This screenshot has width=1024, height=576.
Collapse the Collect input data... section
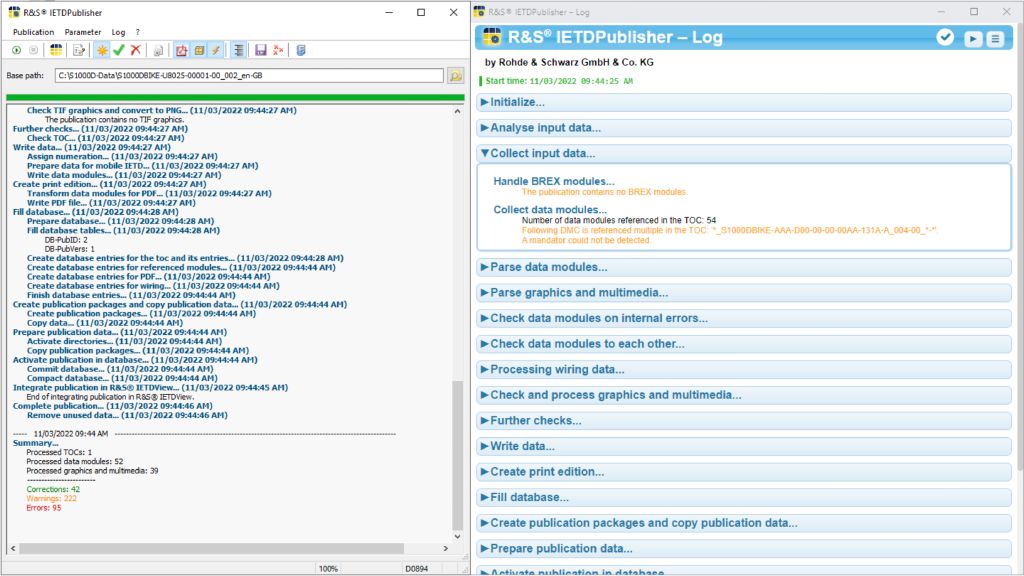tap(744, 153)
